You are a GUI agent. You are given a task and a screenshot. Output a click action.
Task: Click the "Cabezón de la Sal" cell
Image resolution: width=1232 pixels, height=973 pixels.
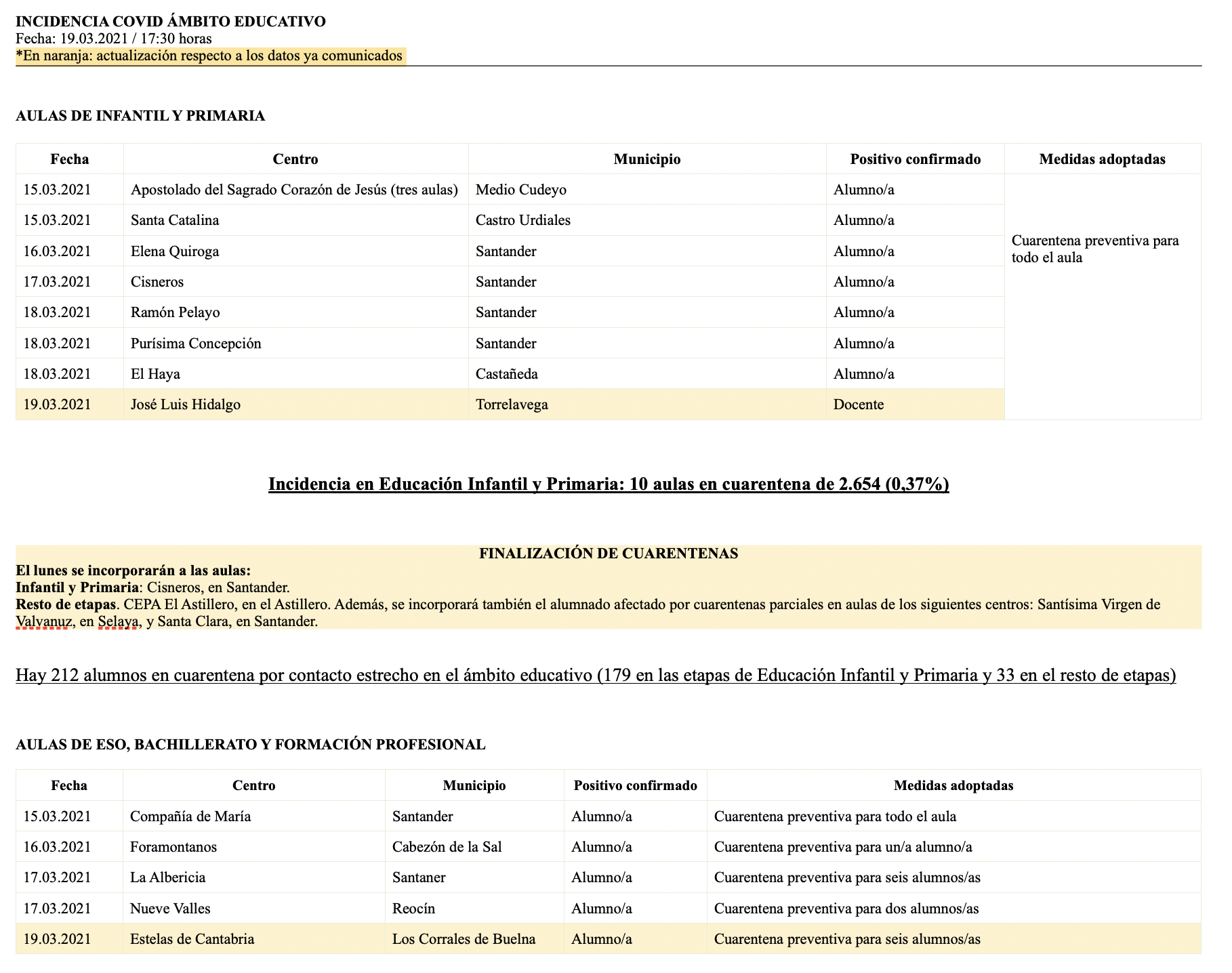tap(447, 847)
